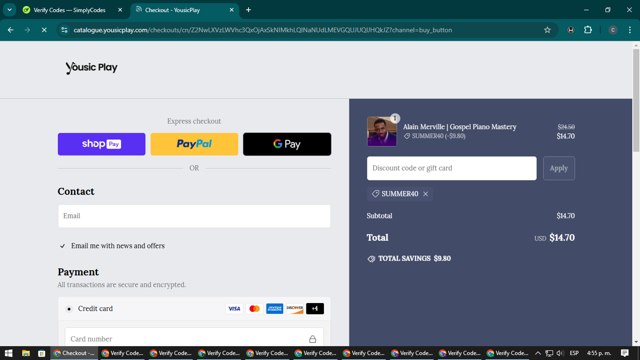Click the 'Alain Merville | Gospel Piano Mastery' title
Screen dimensions: 640x360
tap(460, 127)
